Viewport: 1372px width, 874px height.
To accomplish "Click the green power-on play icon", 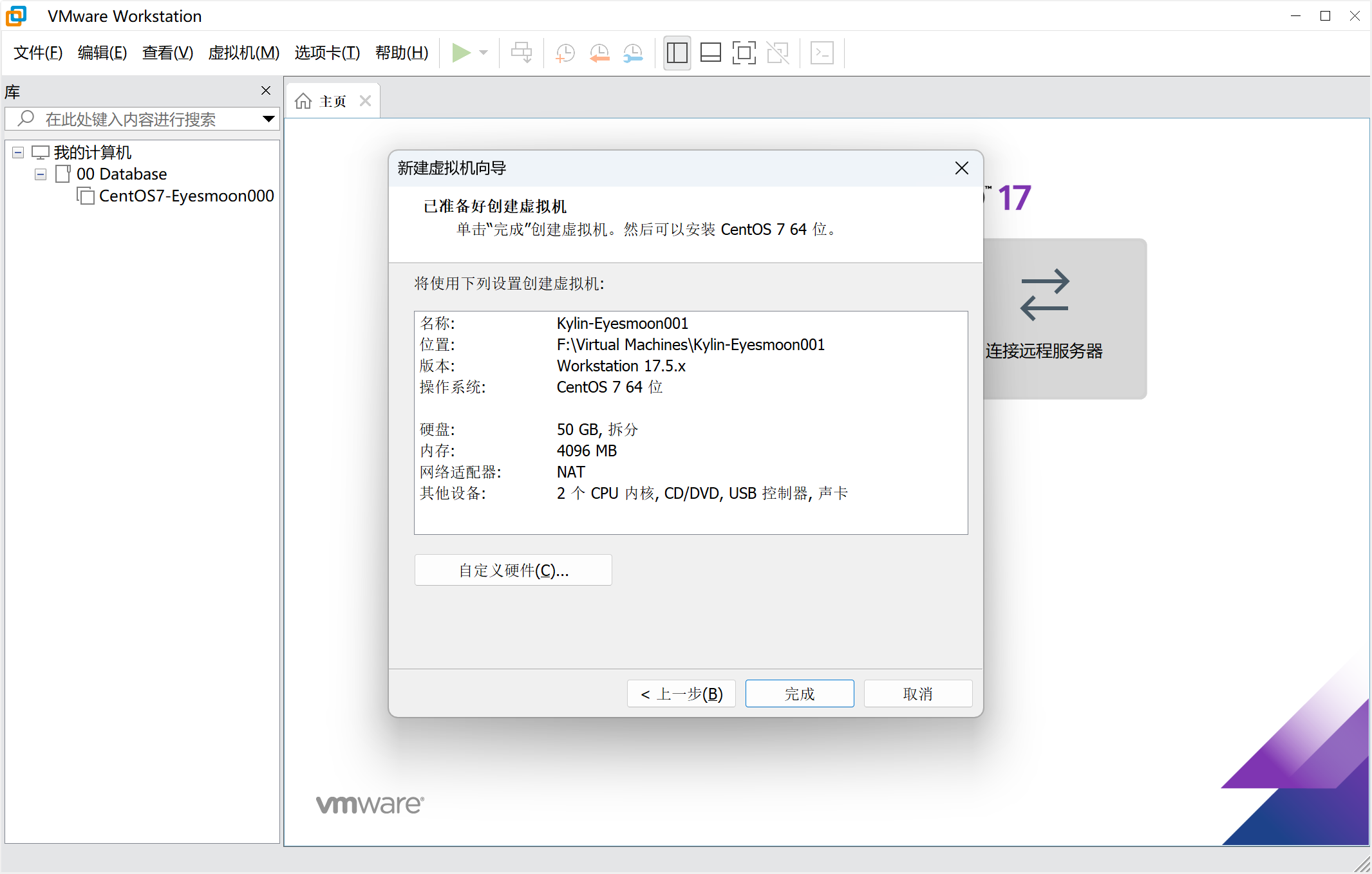I will [461, 53].
